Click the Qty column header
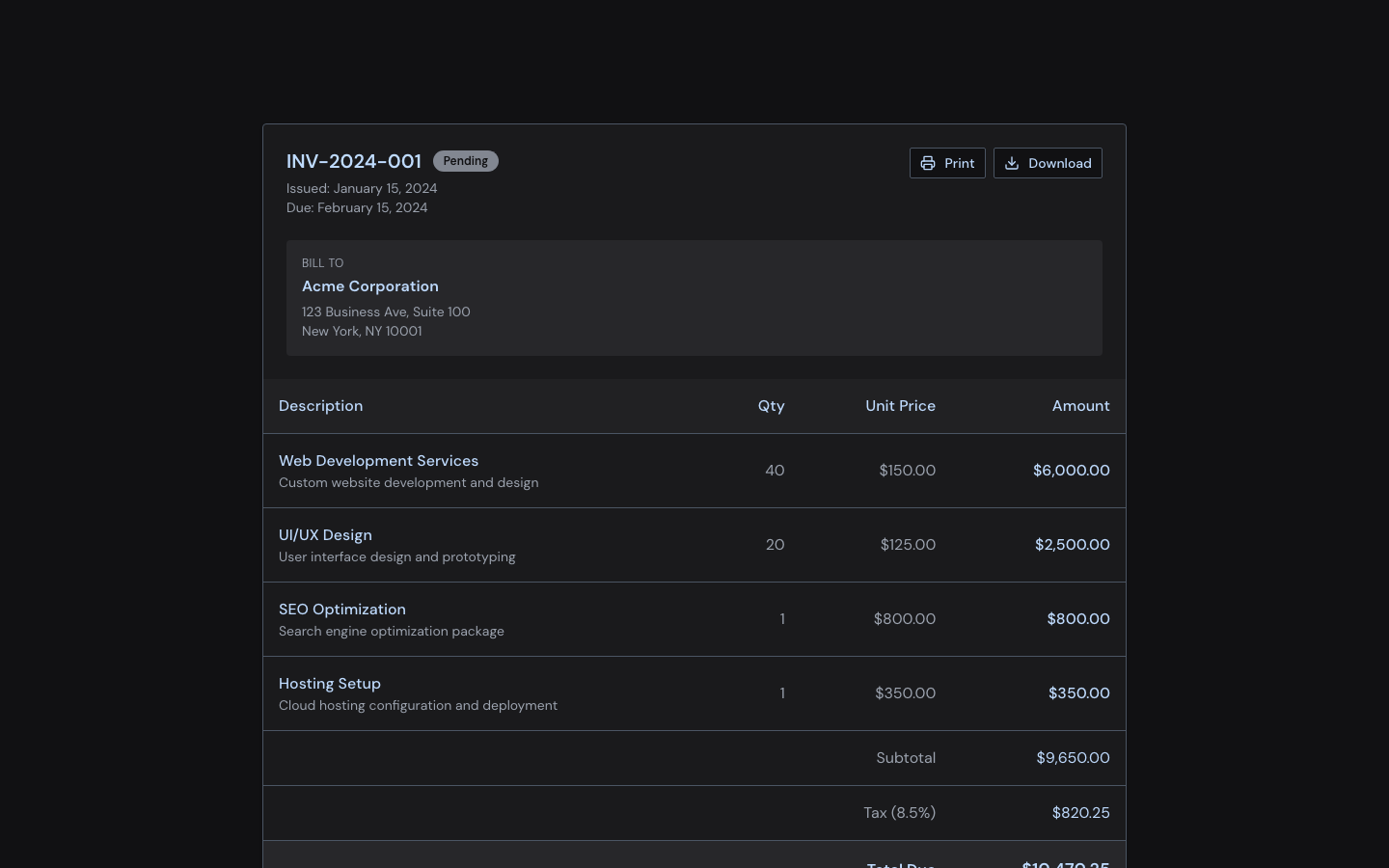This screenshot has height=868, width=1389. [x=771, y=406]
